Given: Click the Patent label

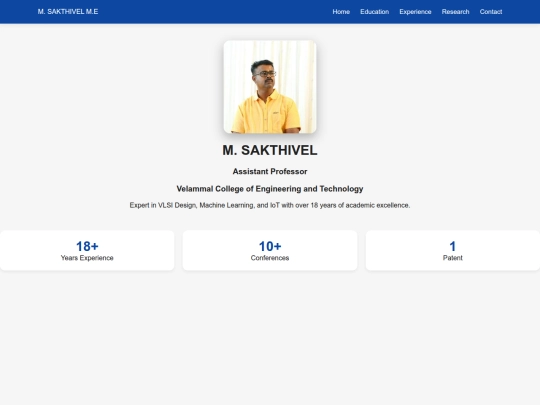Looking at the screenshot, I should click(453, 258).
